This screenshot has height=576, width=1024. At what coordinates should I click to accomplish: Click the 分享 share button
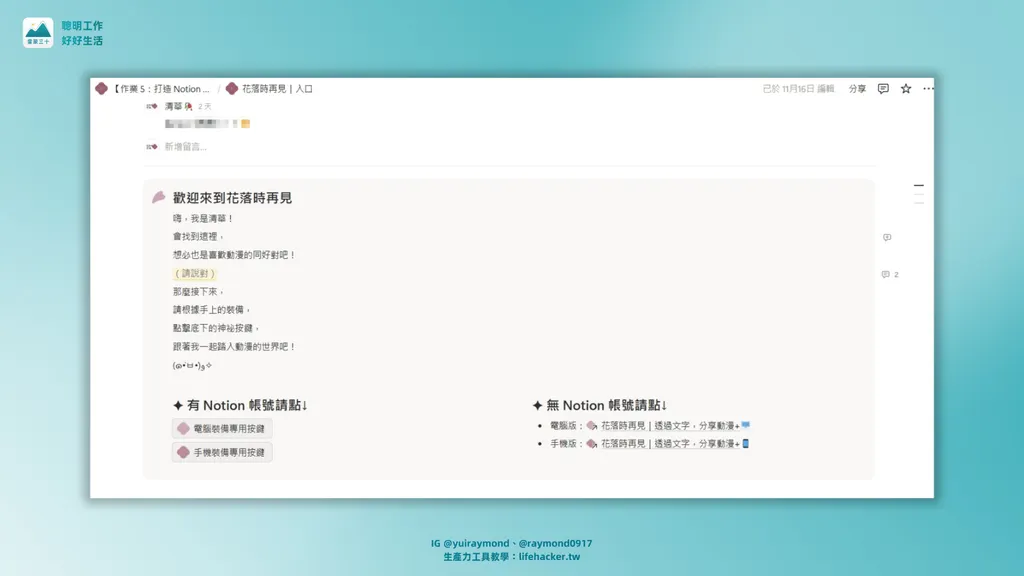(857, 89)
